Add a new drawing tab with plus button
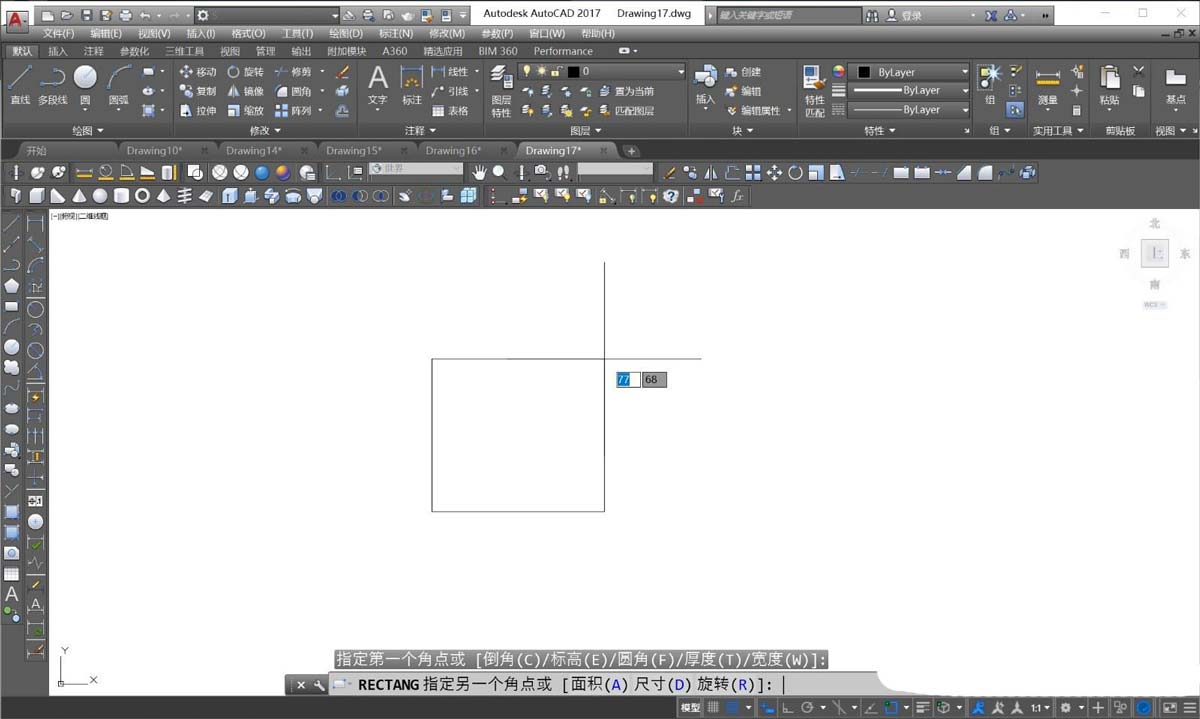The image size is (1200, 719). pos(631,151)
